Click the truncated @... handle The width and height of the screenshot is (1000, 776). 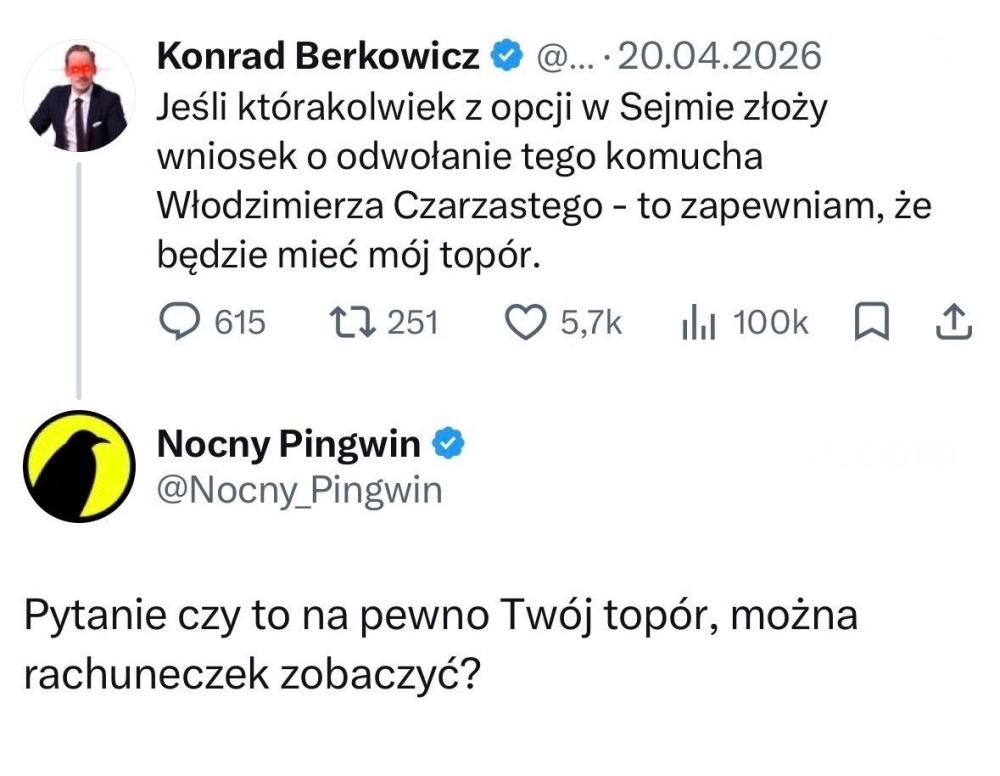point(565,57)
